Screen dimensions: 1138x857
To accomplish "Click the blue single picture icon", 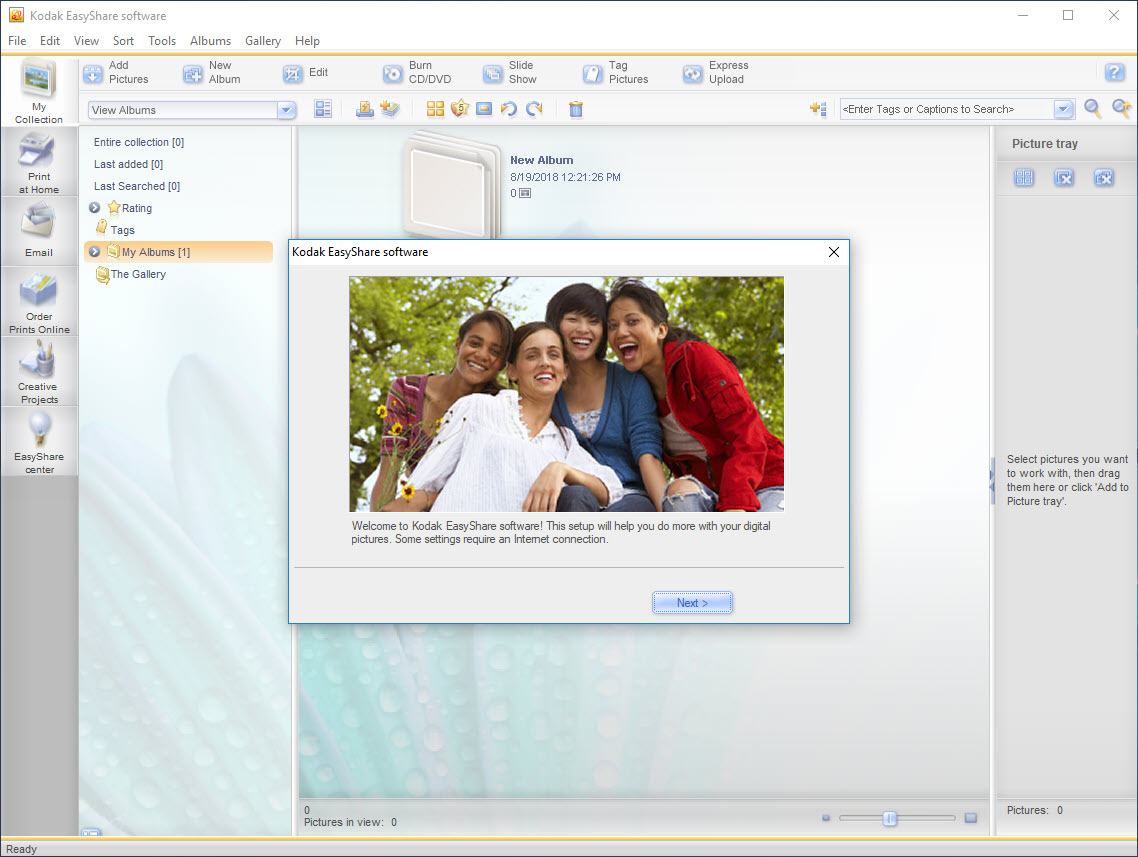I will point(484,109).
